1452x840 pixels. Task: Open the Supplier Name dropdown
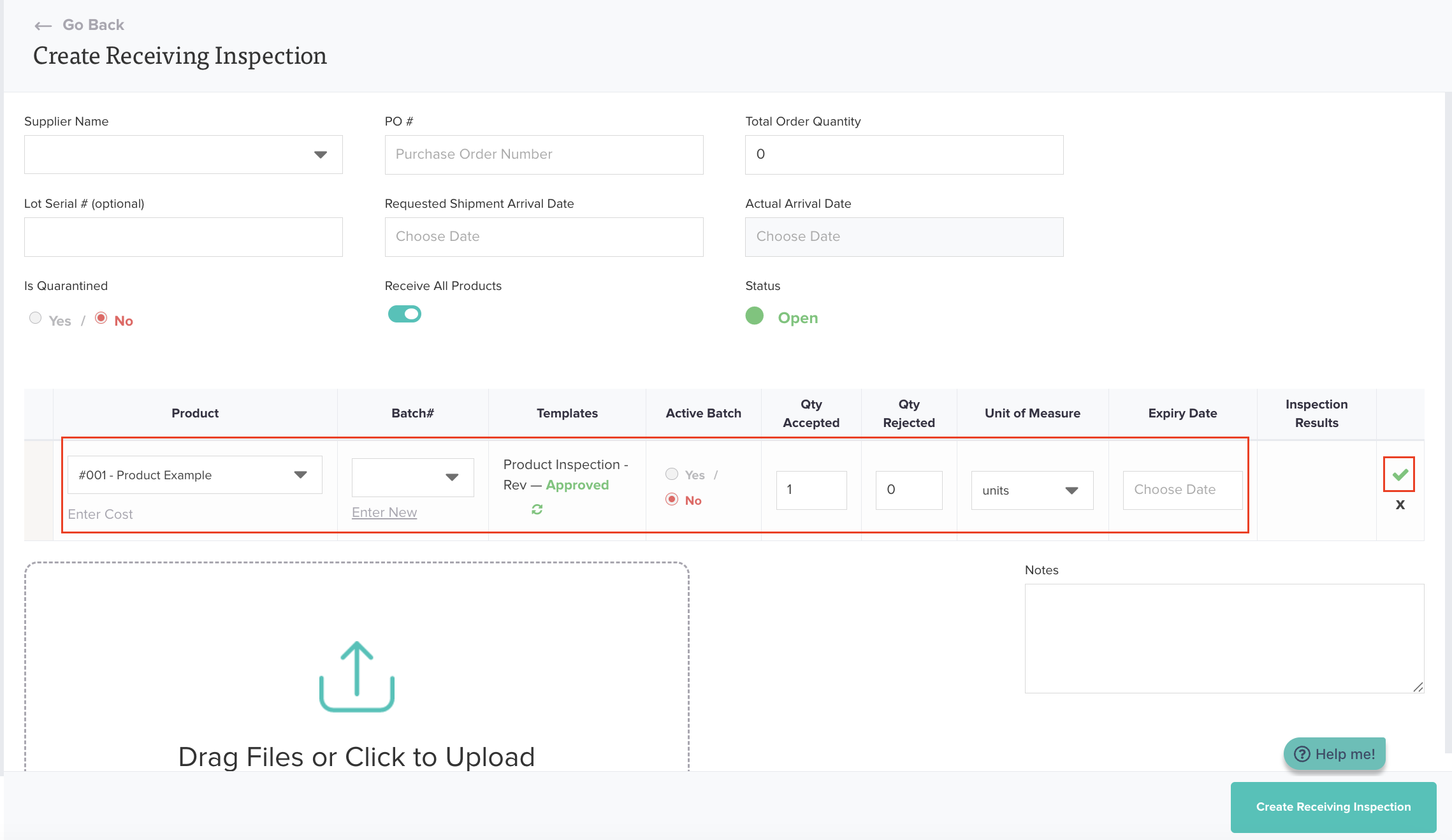point(184,154)
